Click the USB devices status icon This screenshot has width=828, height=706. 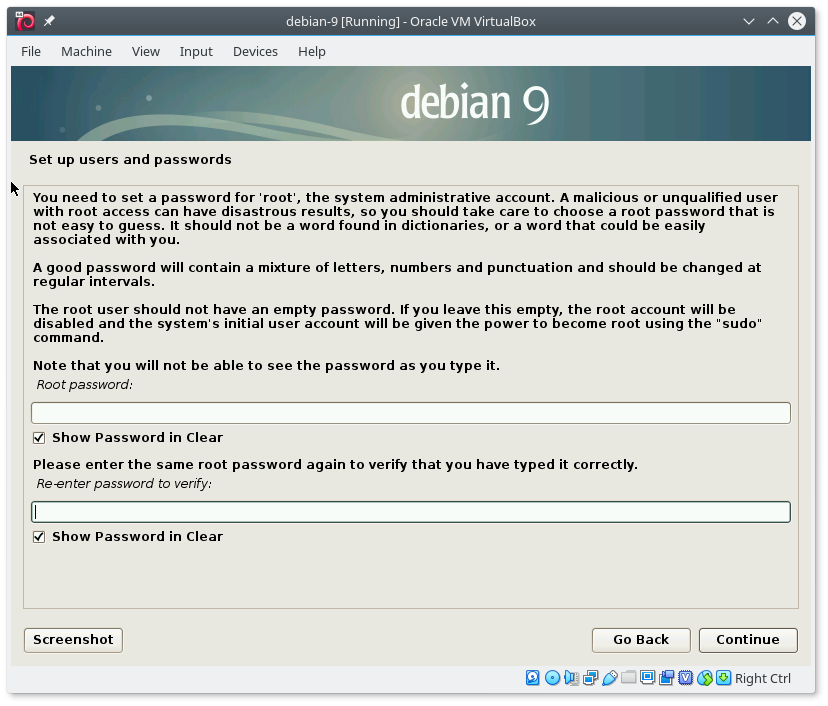click(x=609, y=678)
